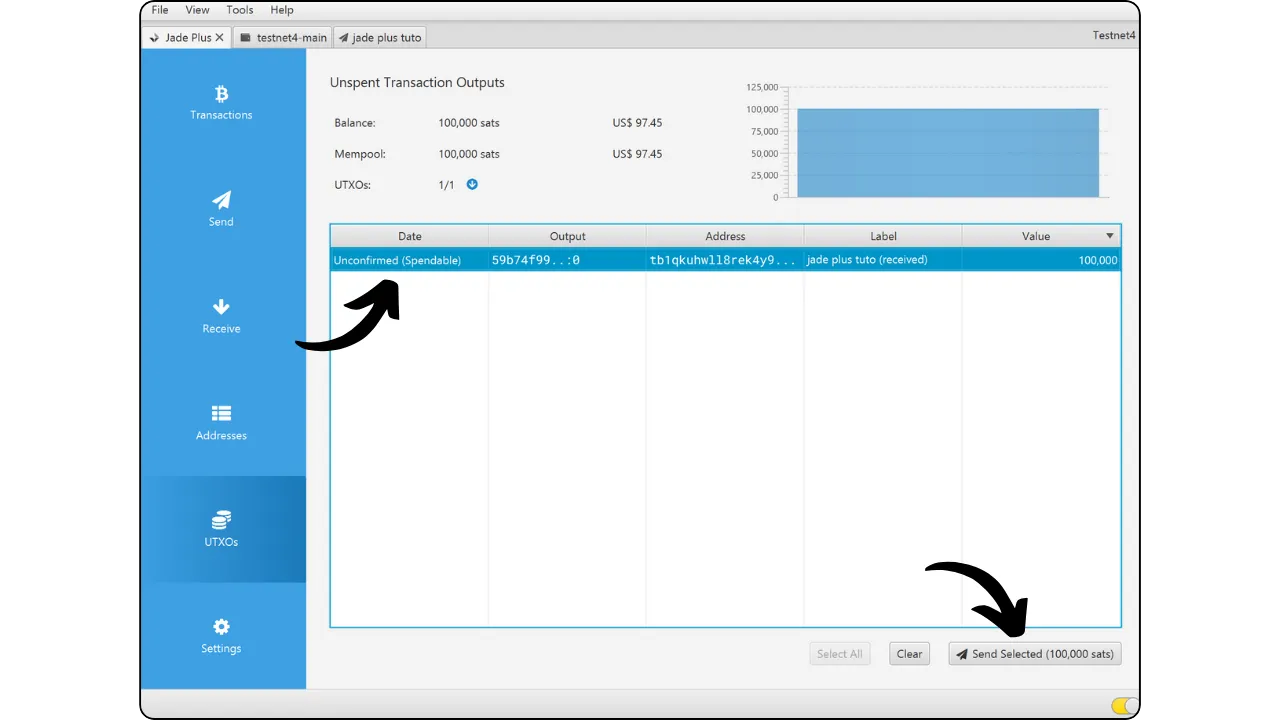Click the blue balance chart area
1280x720 pixels.
[x=947, y=153]
